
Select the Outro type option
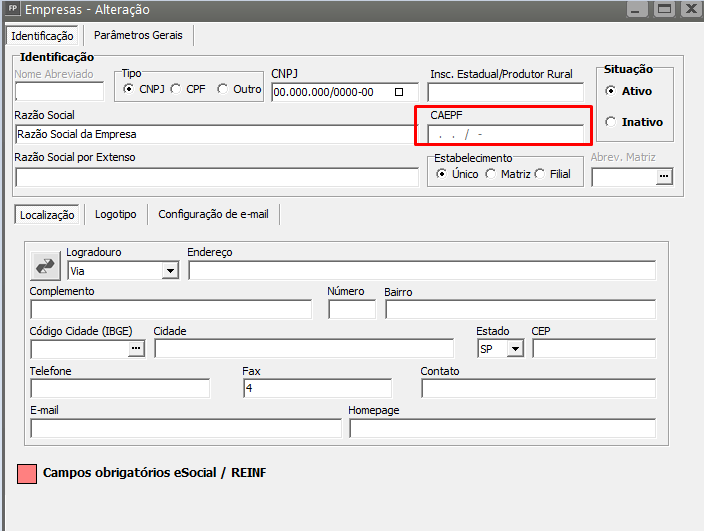(x=223, y=89)
